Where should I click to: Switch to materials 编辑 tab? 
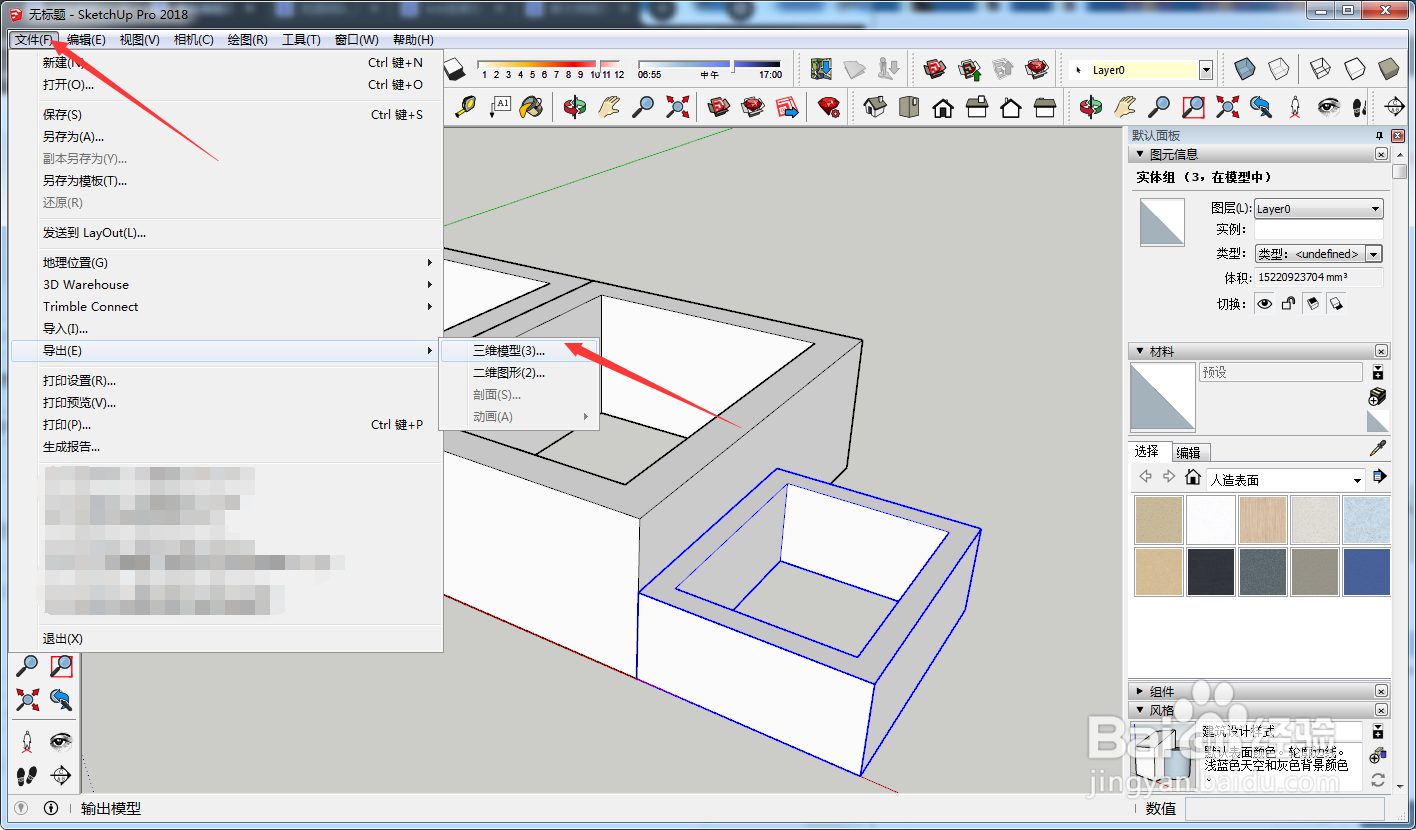pos(1189,452)
